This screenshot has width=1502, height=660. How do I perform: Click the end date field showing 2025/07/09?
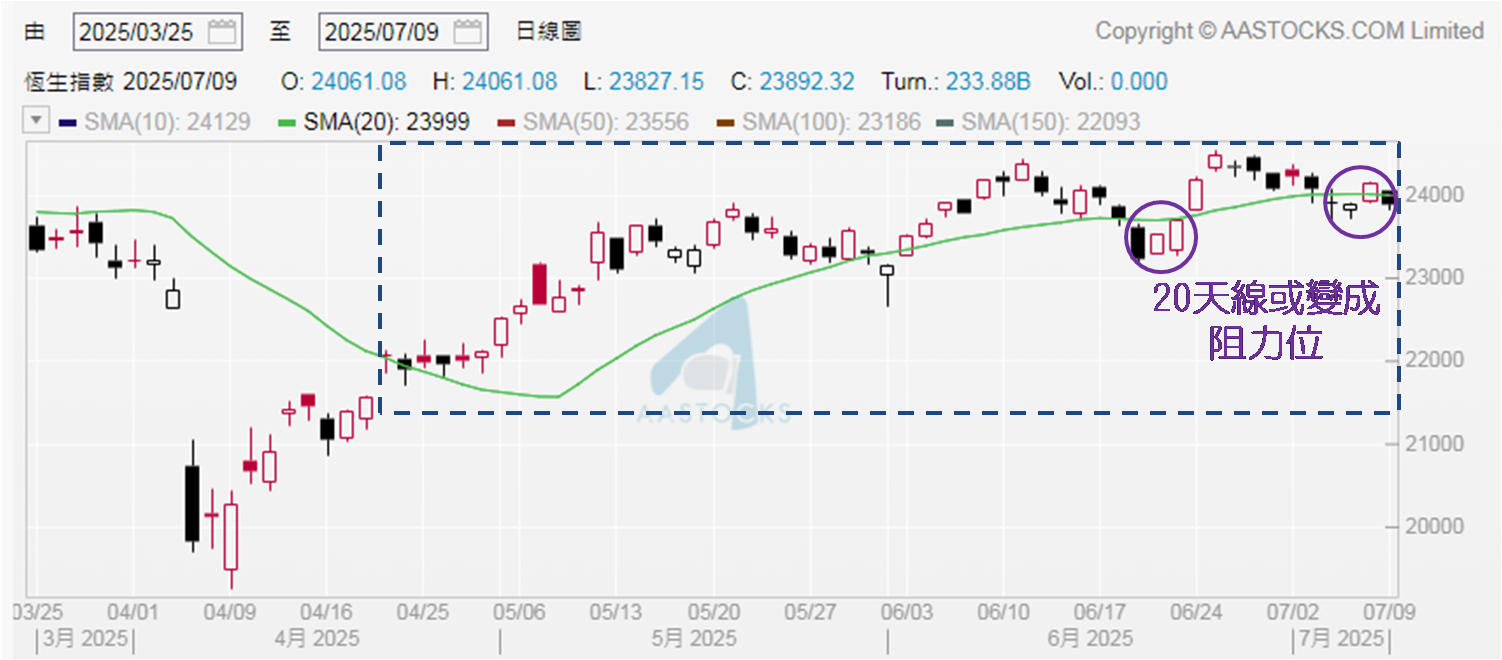[384, 31]
